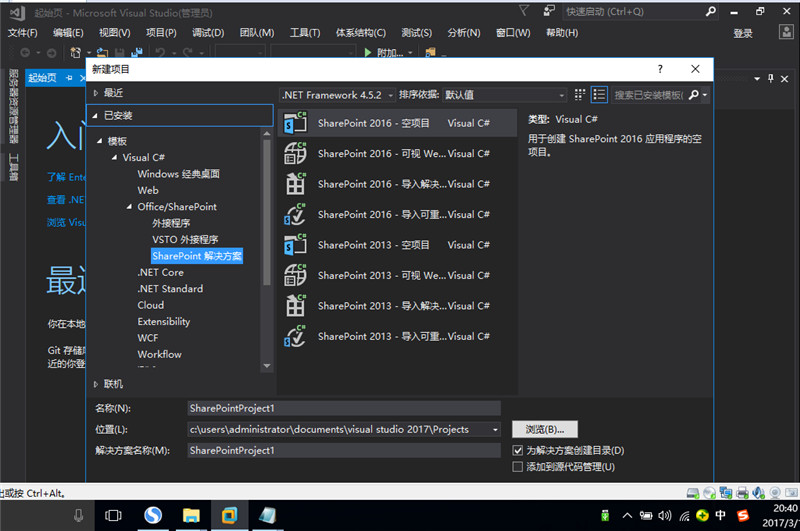Expand the 联机 section

95,384
